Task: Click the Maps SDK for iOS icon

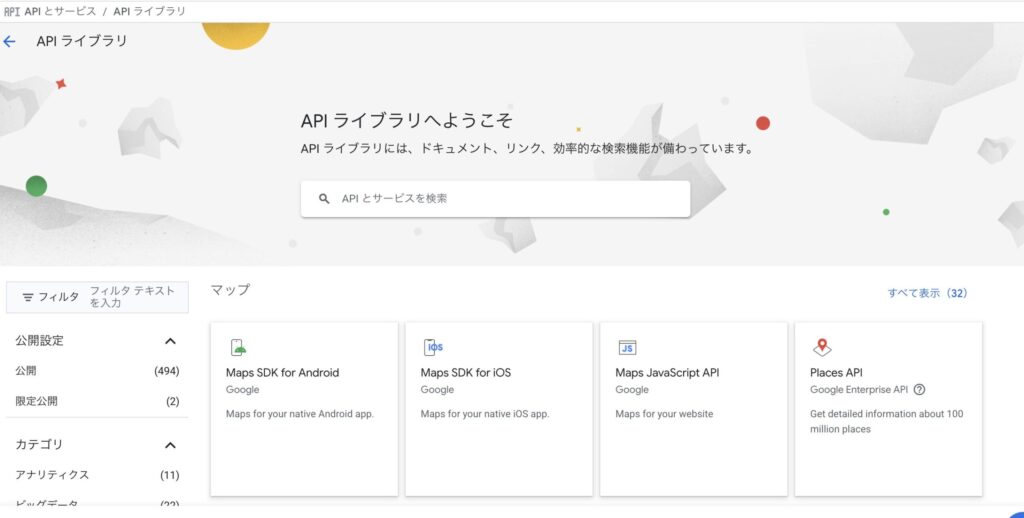Action: pos(433,348)
